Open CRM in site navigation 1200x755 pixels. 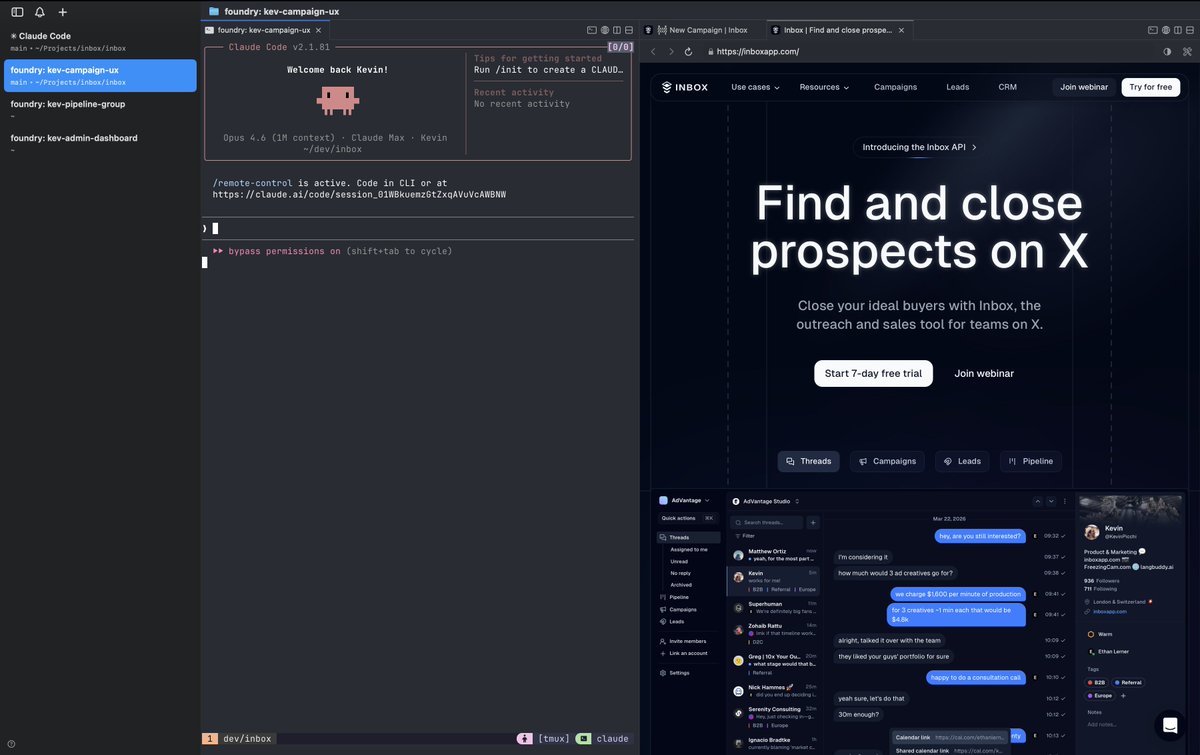[1007, 87]
